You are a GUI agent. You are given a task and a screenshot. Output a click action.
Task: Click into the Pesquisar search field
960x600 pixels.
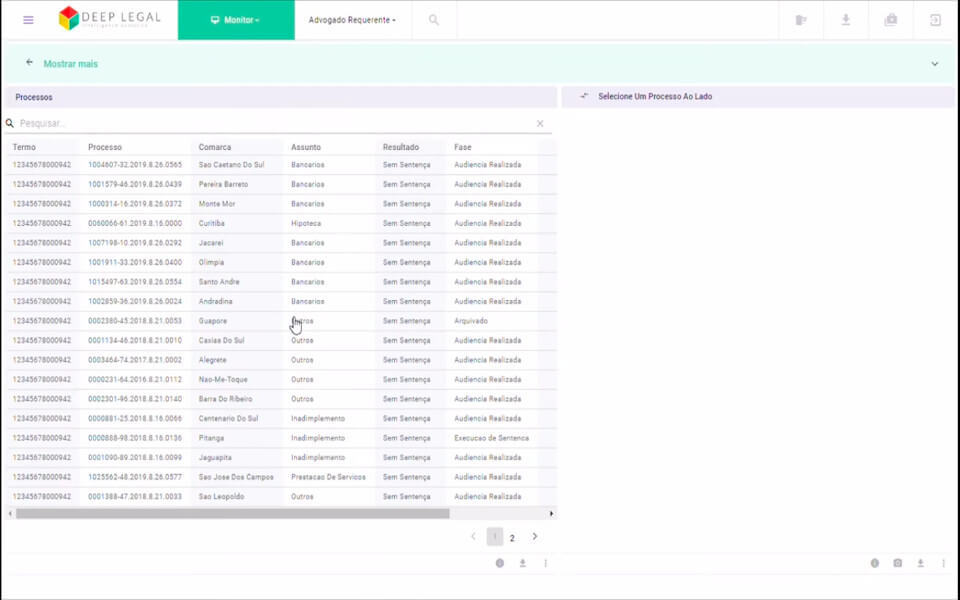(x=276, y=123)
